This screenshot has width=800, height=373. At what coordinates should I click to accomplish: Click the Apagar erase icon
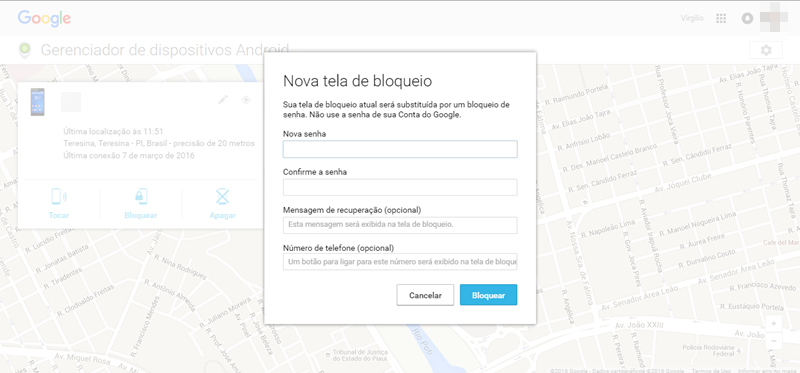tap(222, 196)
